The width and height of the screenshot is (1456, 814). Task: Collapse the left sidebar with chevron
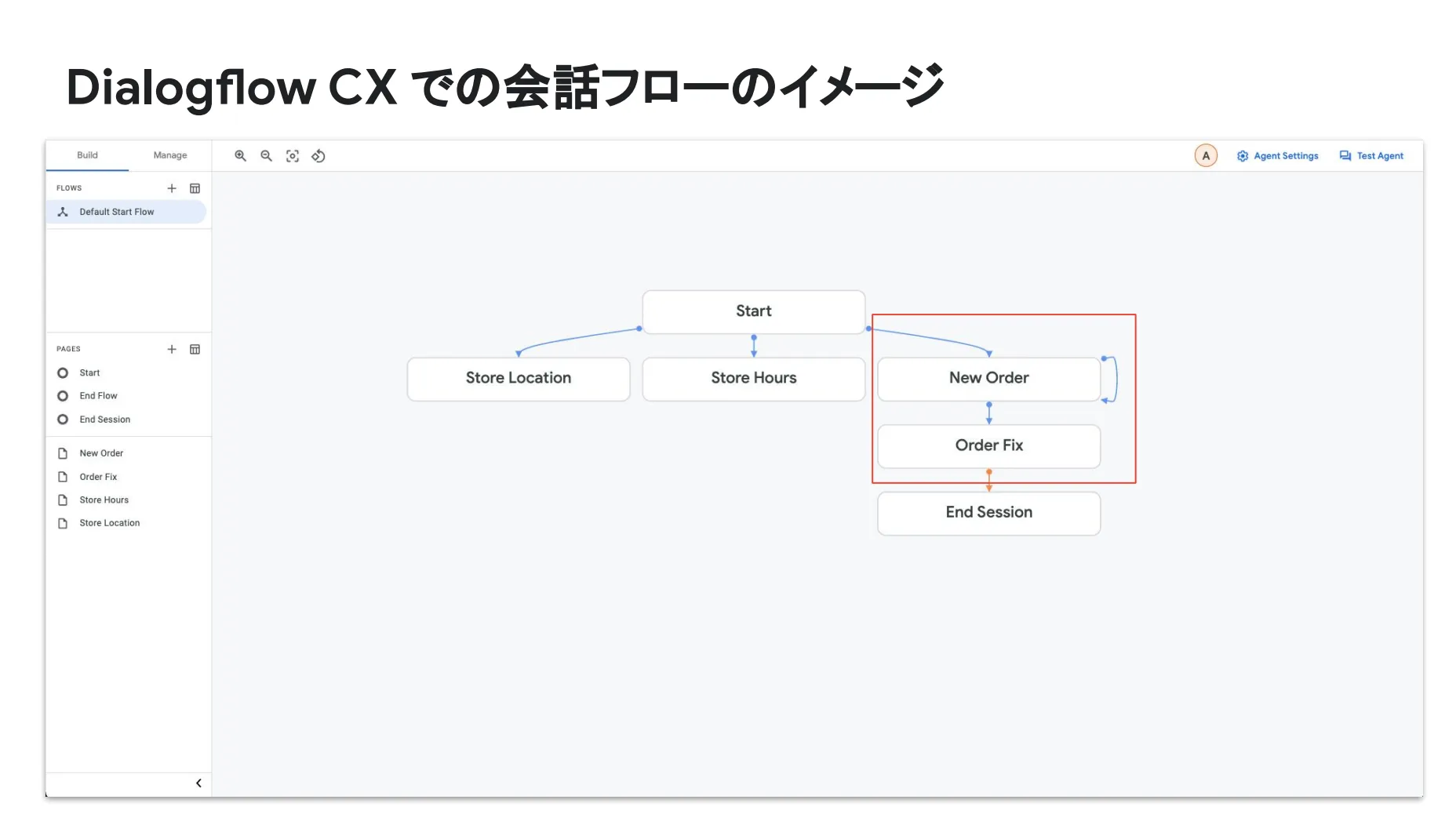[198, 783]
